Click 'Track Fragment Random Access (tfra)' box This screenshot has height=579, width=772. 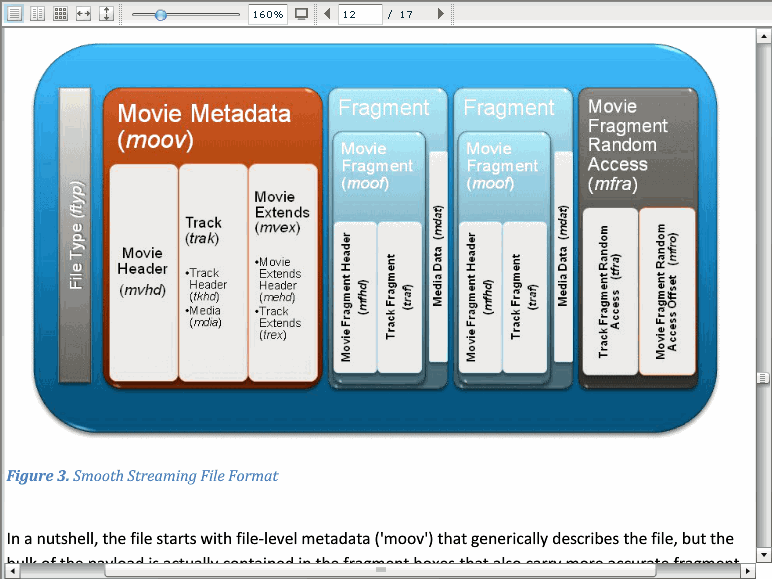[x=610, y=291]
